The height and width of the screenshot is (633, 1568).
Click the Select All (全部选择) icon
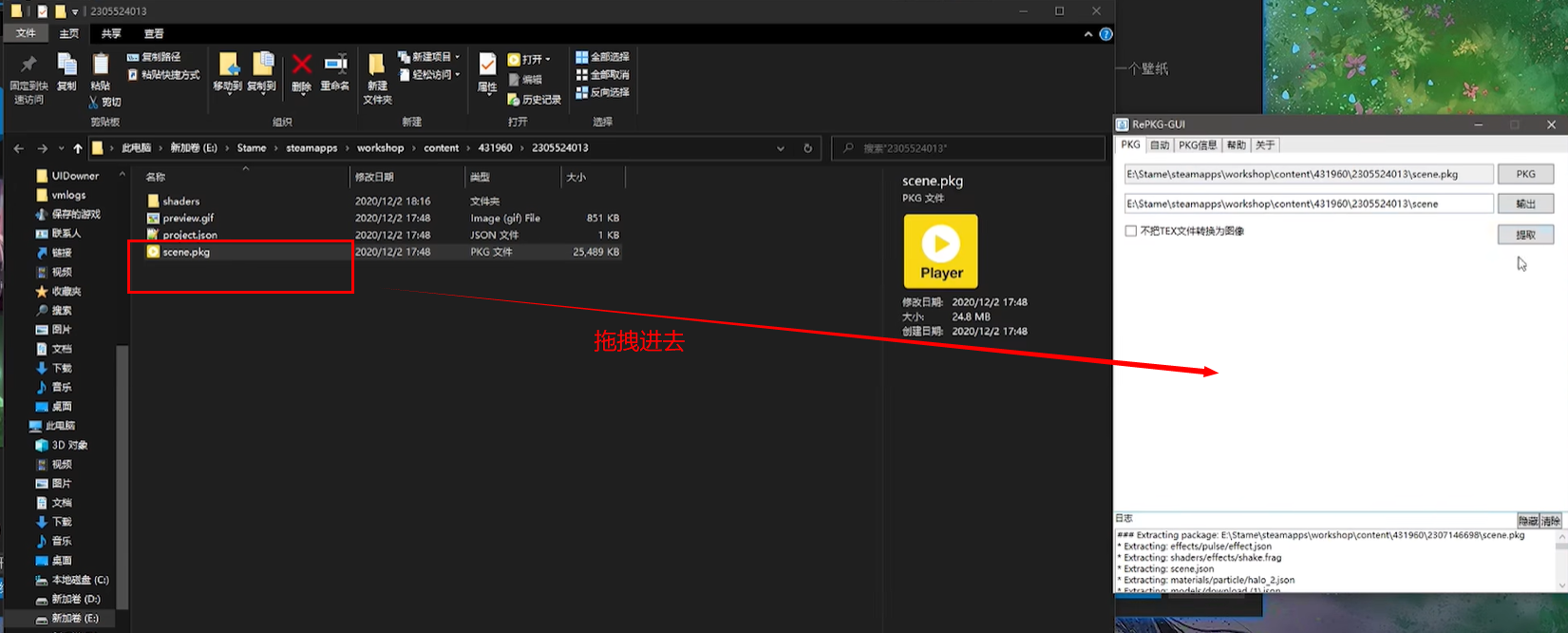[582, 57]
